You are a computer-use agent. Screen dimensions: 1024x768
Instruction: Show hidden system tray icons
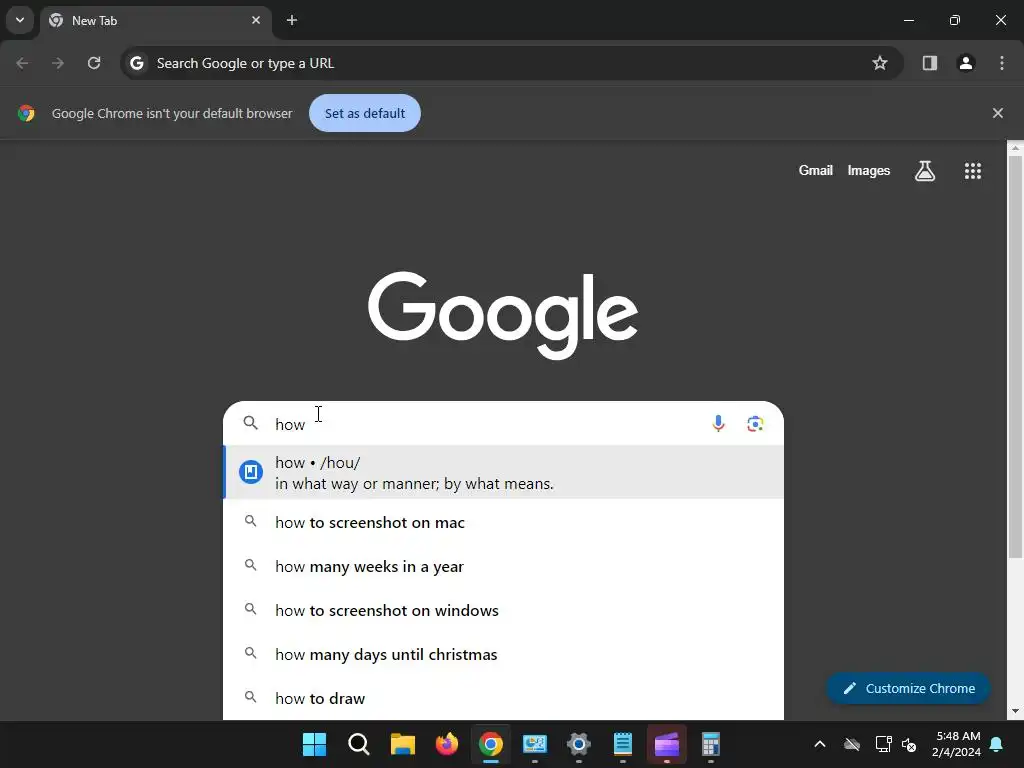(x=820, y=744)
